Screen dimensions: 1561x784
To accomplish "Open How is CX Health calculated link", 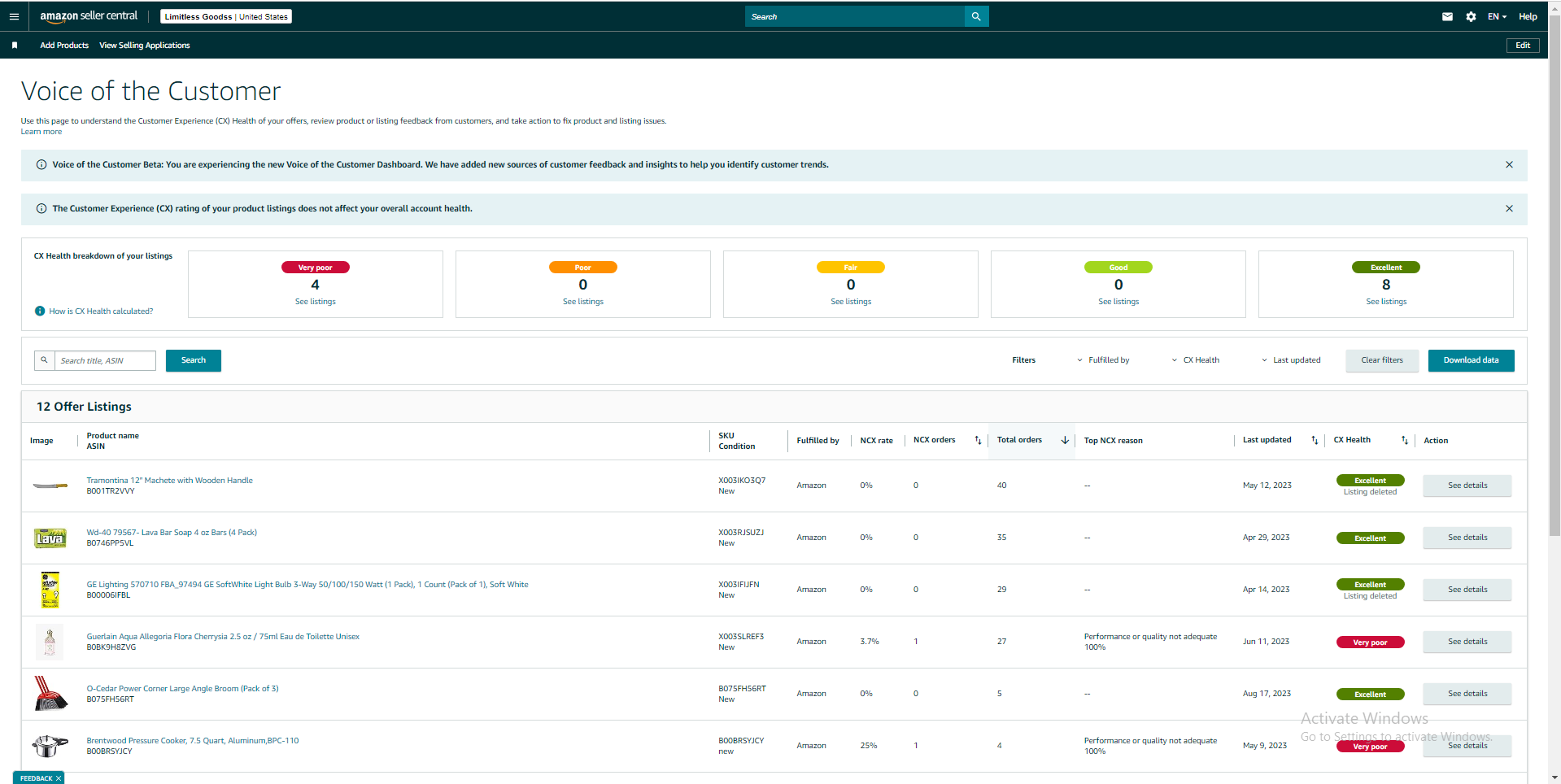I will click(101, 311).
